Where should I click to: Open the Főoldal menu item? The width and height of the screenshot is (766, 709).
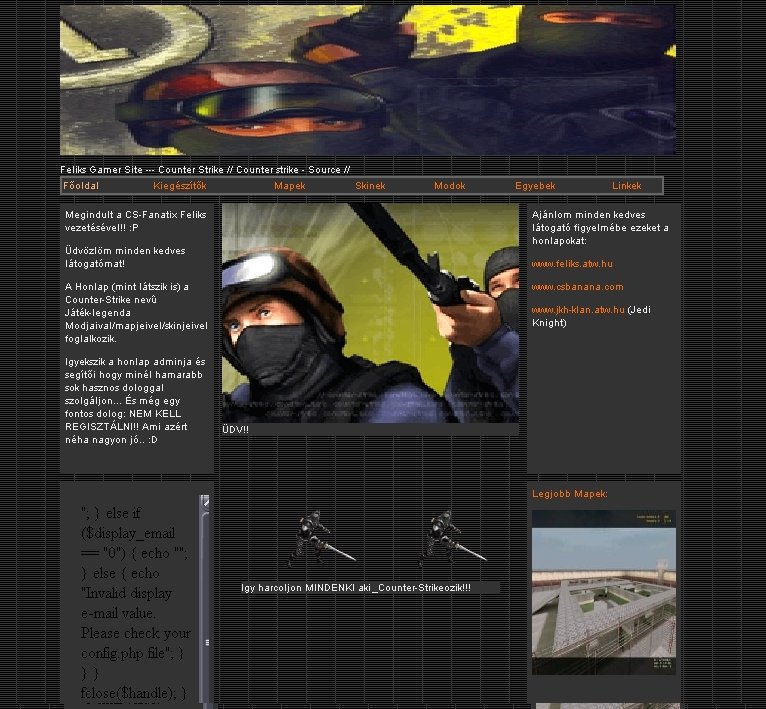81,186
